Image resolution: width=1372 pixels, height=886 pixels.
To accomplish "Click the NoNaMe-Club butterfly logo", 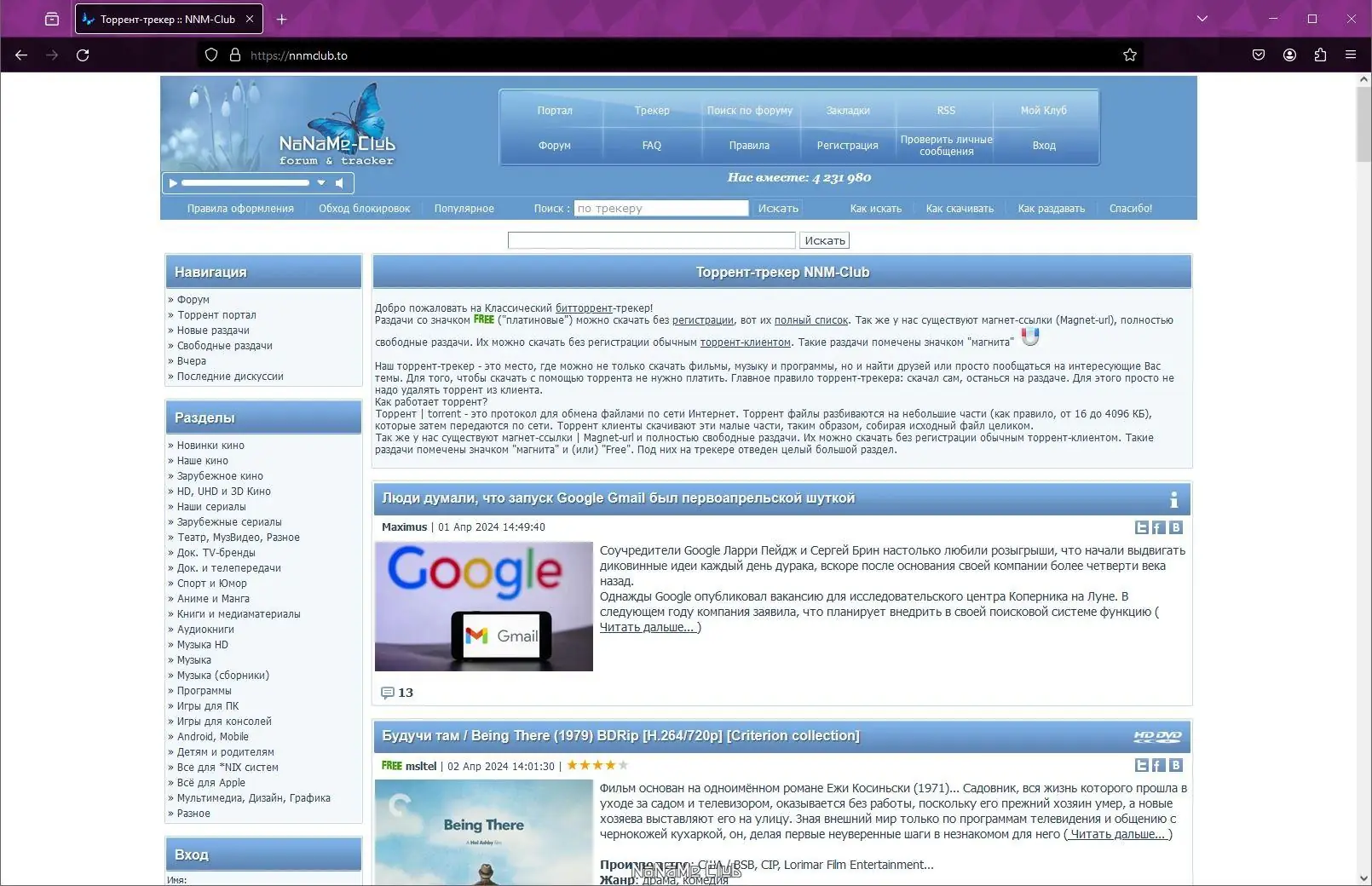I will pyautogui.click(x=337, y=125).
